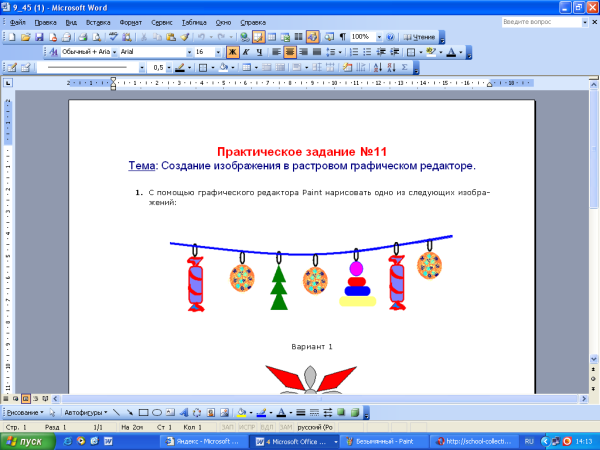The image size is (600, 450).
Task: Toggle justify alignment
Action: click(x=317, y=52)
